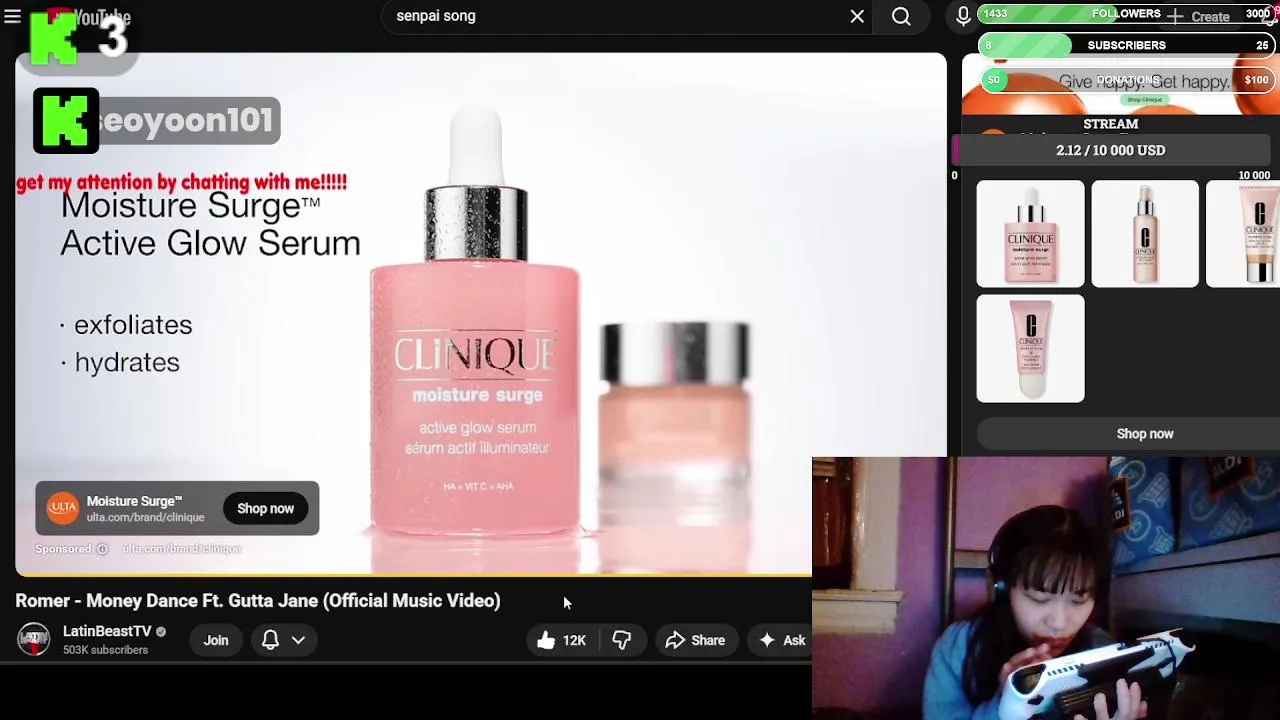Click the '503K subscribers' text
The width and height of the screenshot is (1280, 720).
(105, 650)
